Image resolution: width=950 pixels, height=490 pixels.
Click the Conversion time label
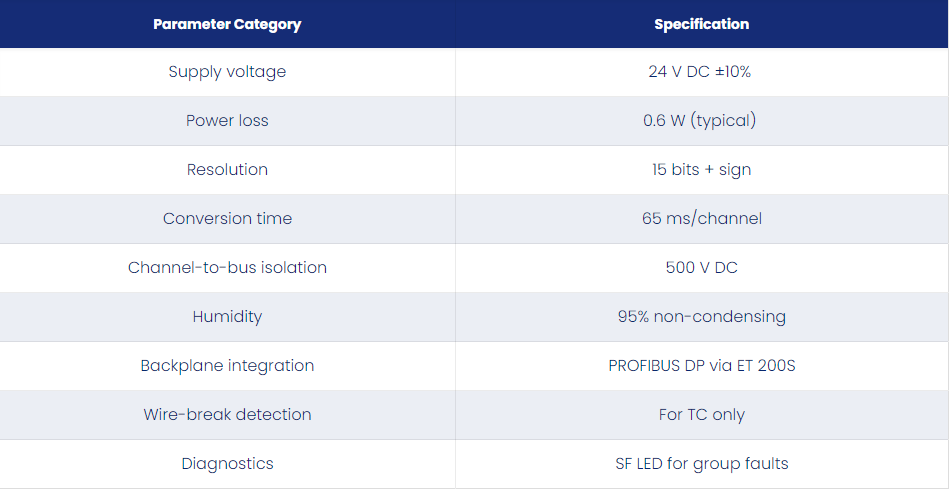pyautogui.click(x=227, y=219)
